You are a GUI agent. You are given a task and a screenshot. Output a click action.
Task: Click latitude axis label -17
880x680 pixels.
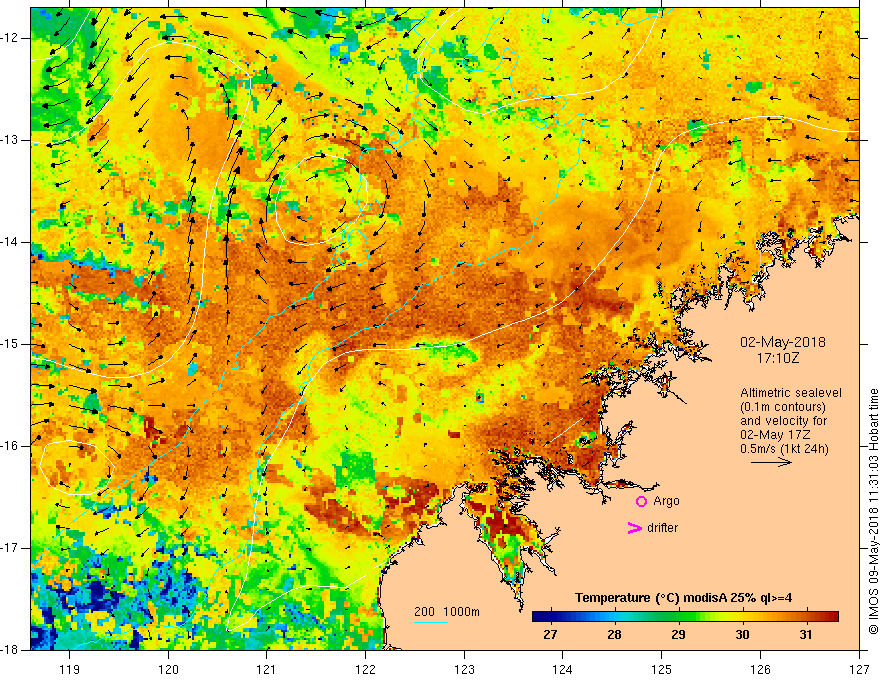[10, 548]
